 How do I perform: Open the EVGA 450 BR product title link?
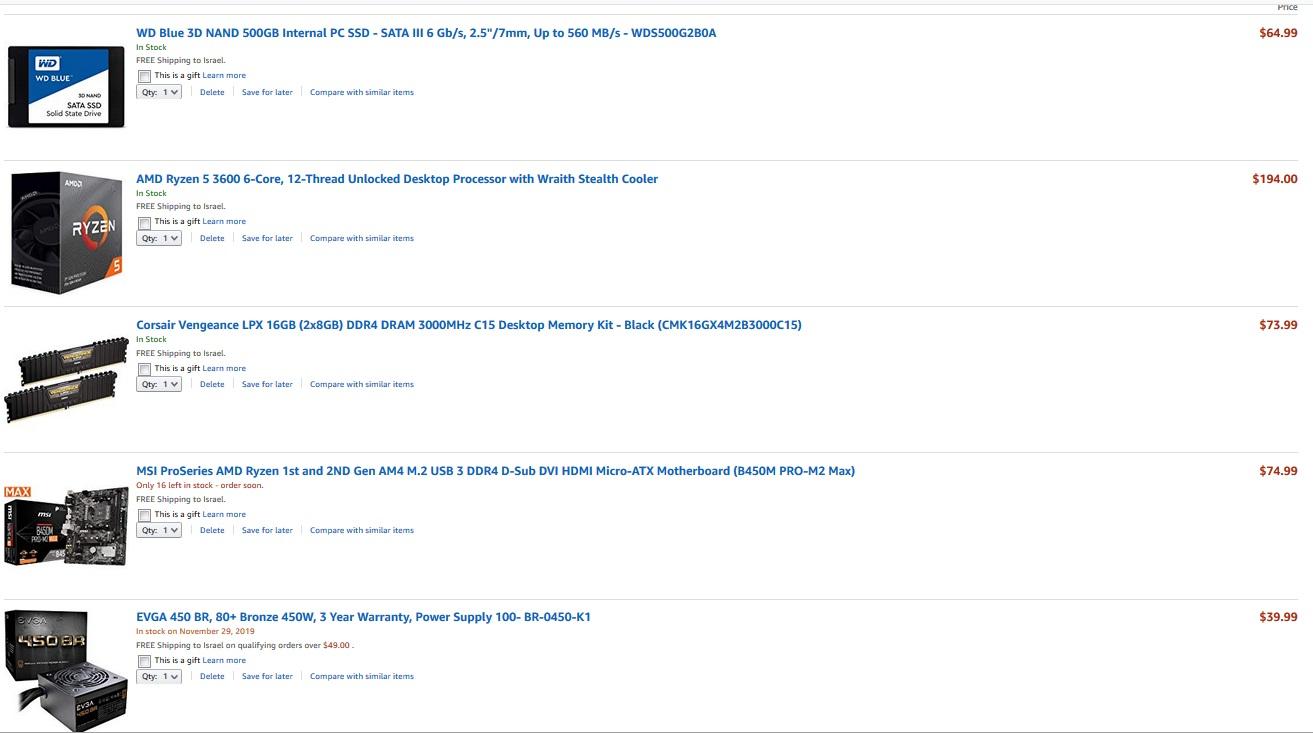(363, 617)
